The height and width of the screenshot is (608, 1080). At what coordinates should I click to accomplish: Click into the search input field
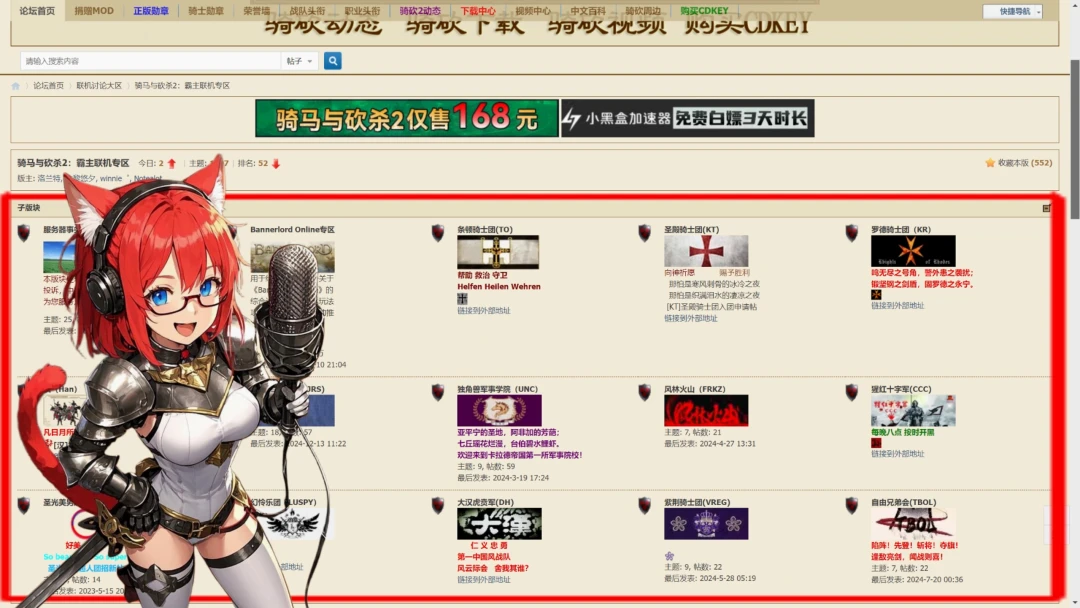150,61
